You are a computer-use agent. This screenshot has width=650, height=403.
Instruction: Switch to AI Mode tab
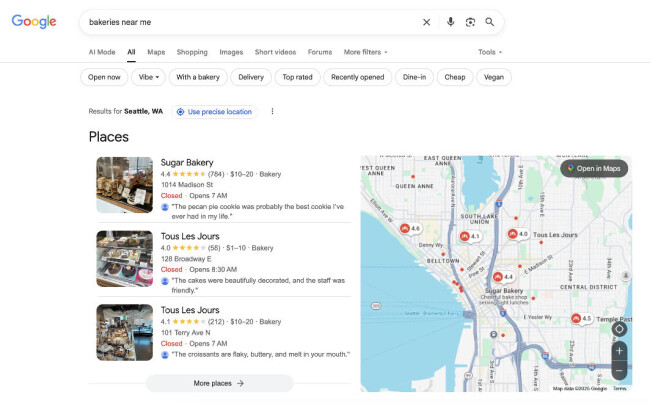102,52
